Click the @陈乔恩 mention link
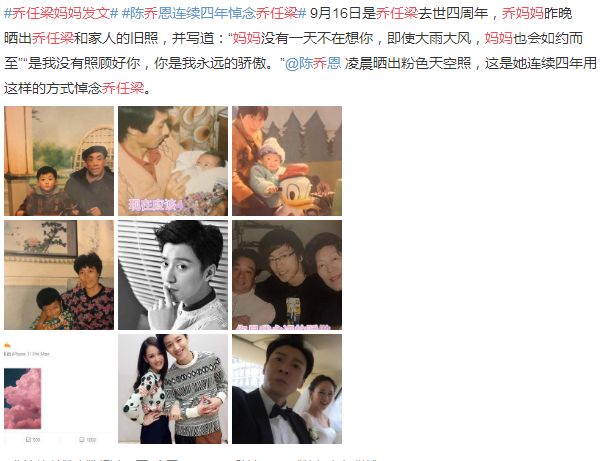Screen dimensions: 606x461 pos(313,63)
